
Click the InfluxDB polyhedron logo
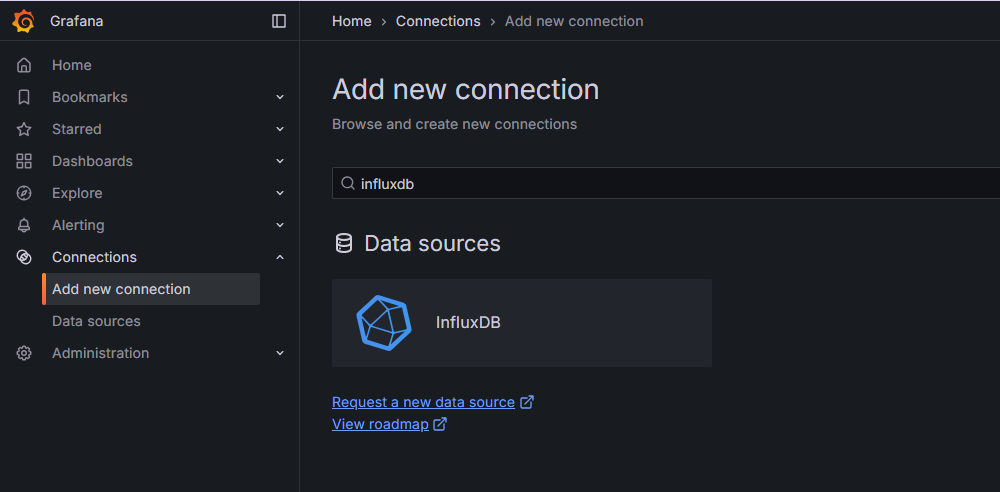tap(383, 322)
